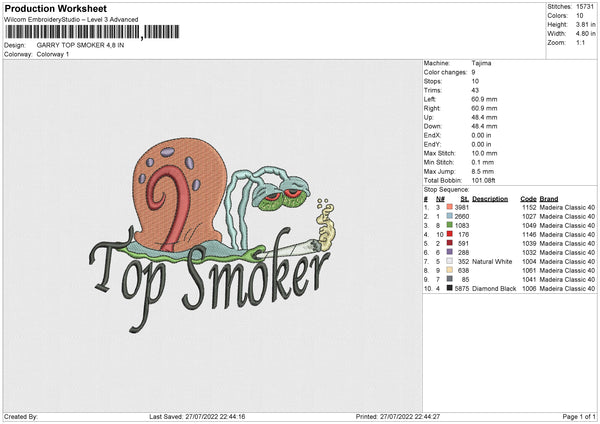This screenshot has height=424, width=600.
Task: Click the dark red swatch for code 1039
Action: click(x=450, y=243)
